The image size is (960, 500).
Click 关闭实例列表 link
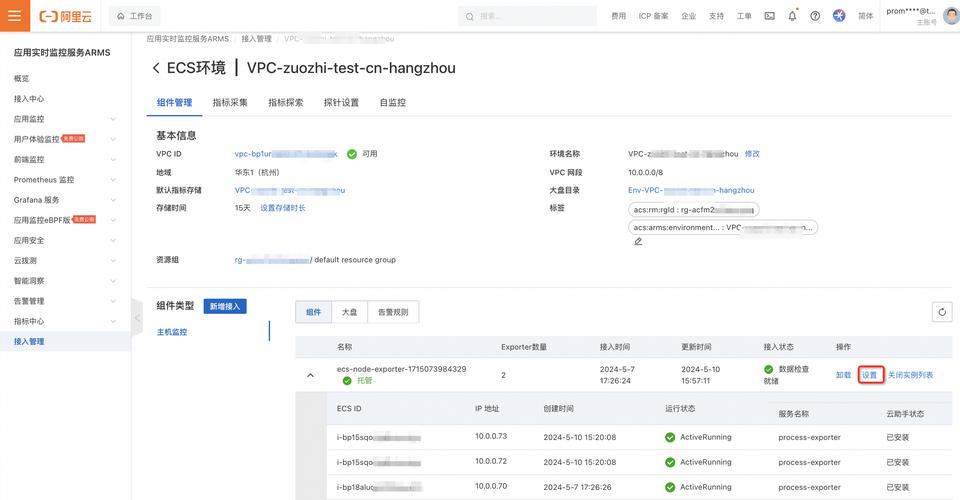(x=910, y=375)
